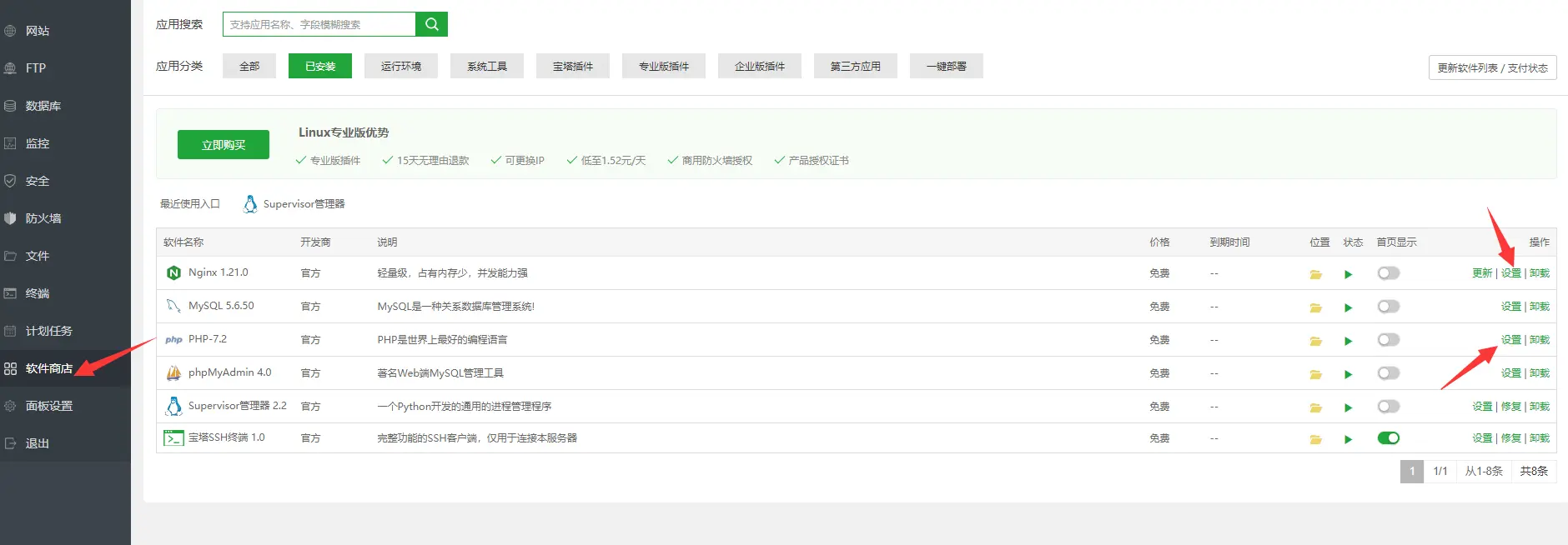Select the 运行环境 category tab
Viewport: 1568px width, 545px height.
(x=401, y=66)
